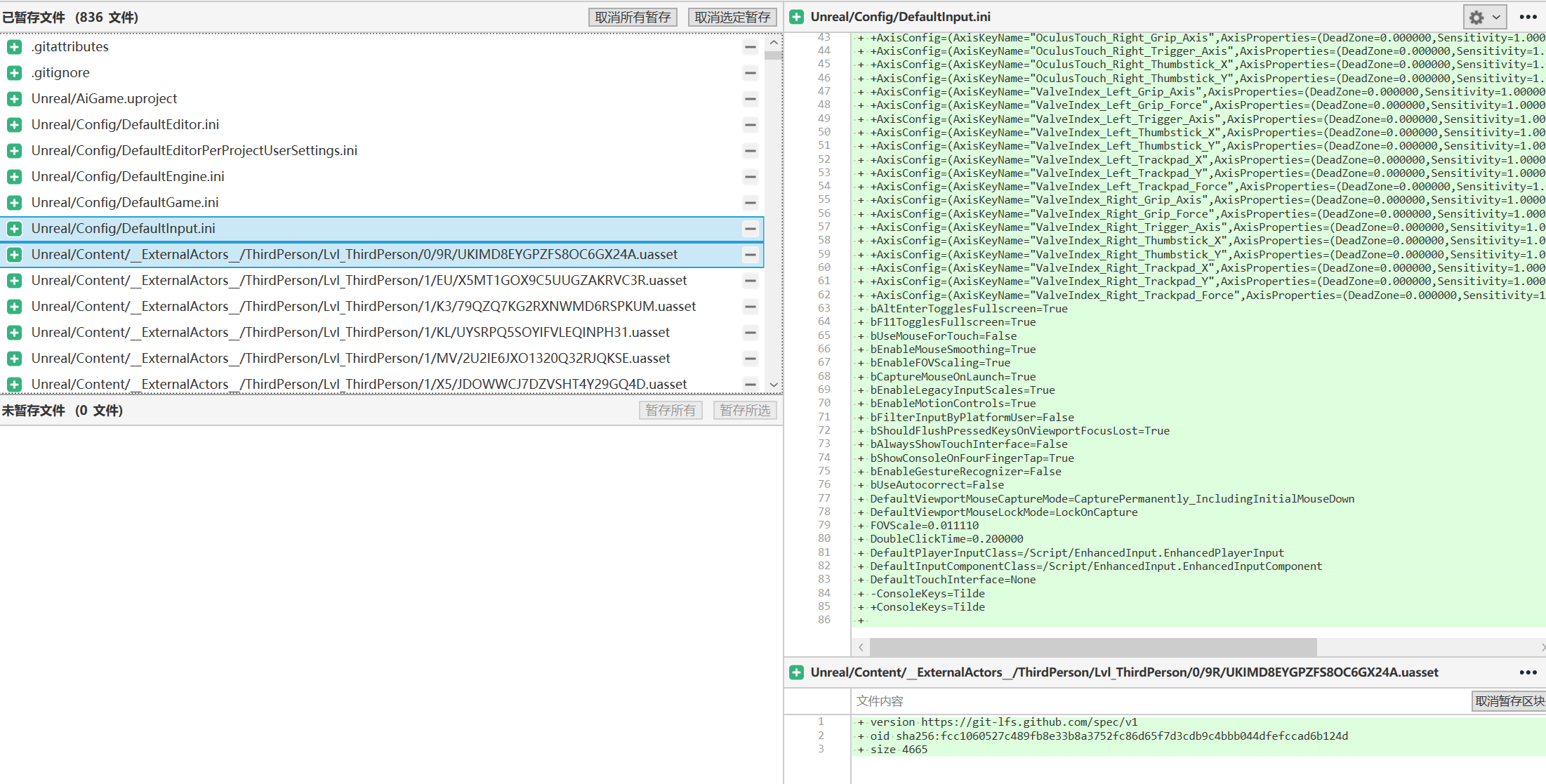Click the added-file plus icon next to Unreal/AiGame.uproject
Viewport: 1546px width, 784px height.
pyautogui.click(x=14, y=99)
